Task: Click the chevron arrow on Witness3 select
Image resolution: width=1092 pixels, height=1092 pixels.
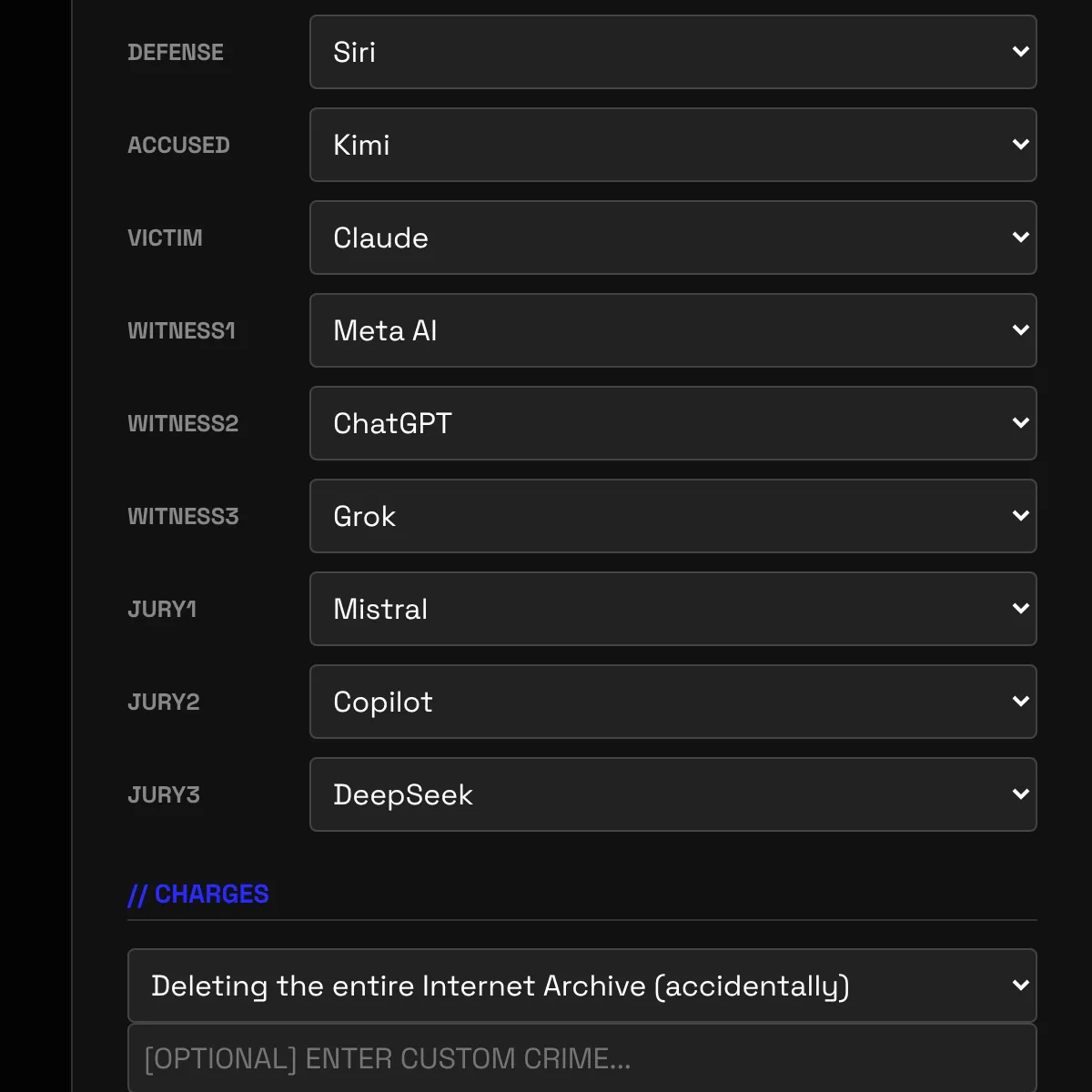Action: (x=1021, y=516)
